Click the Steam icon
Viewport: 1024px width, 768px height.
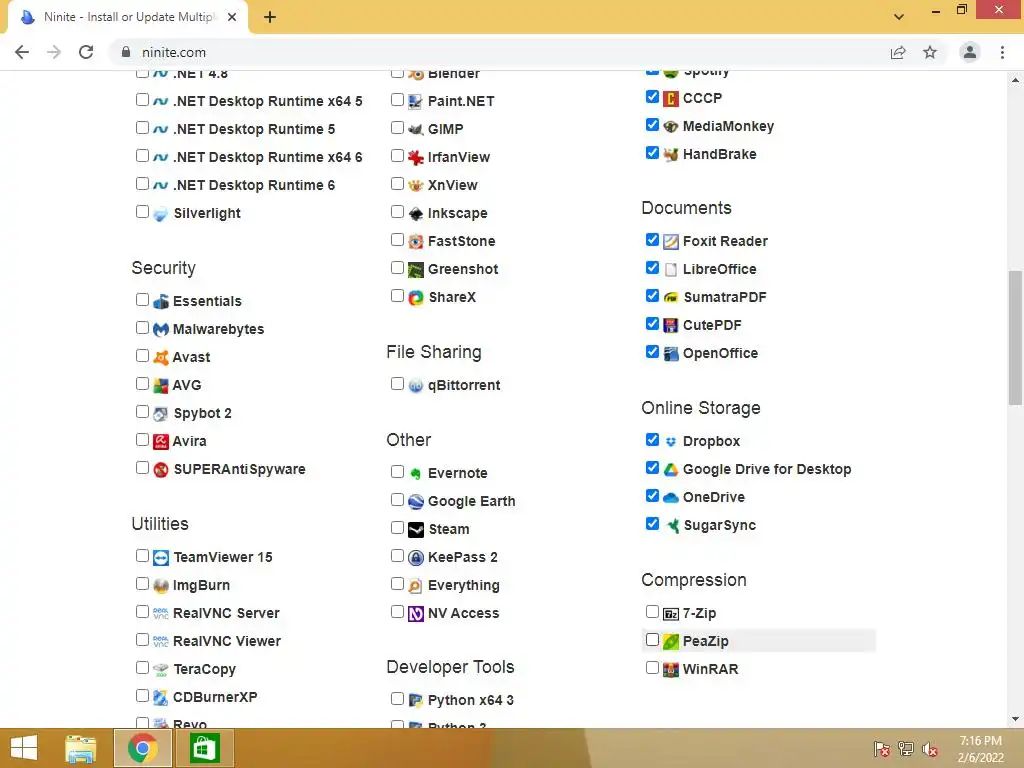415,530
